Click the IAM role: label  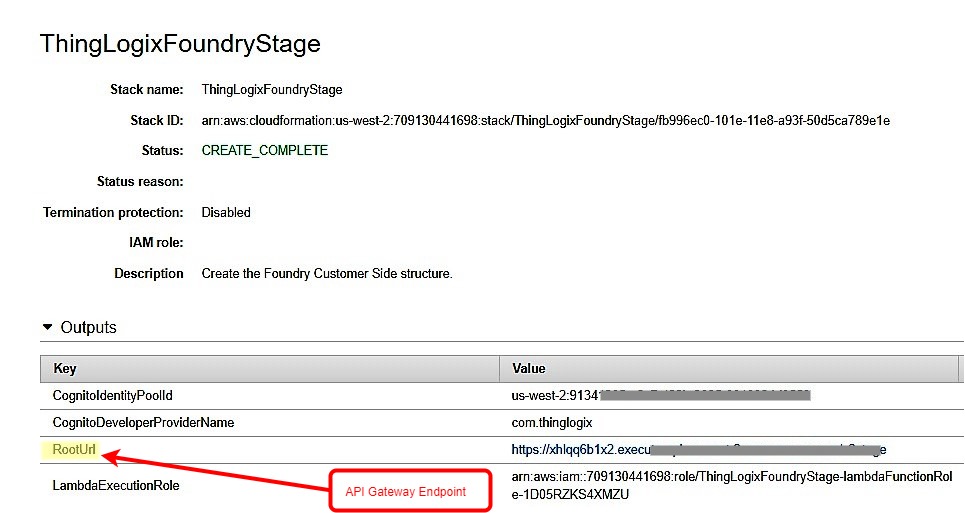click(x=156, y=242)
